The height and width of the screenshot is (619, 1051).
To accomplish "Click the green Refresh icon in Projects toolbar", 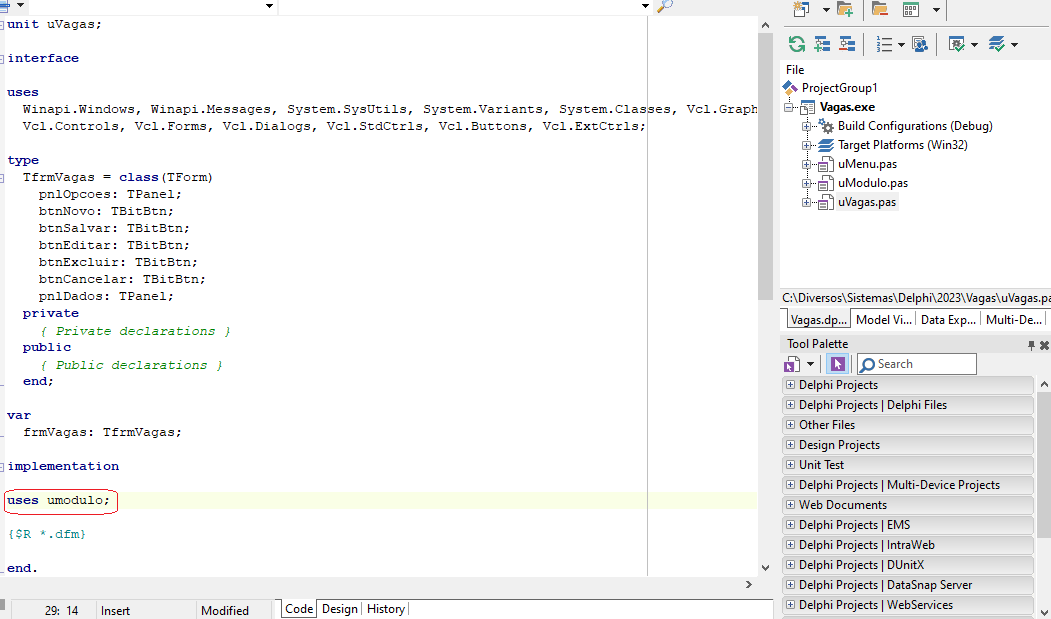I will [x=796, y=44].
